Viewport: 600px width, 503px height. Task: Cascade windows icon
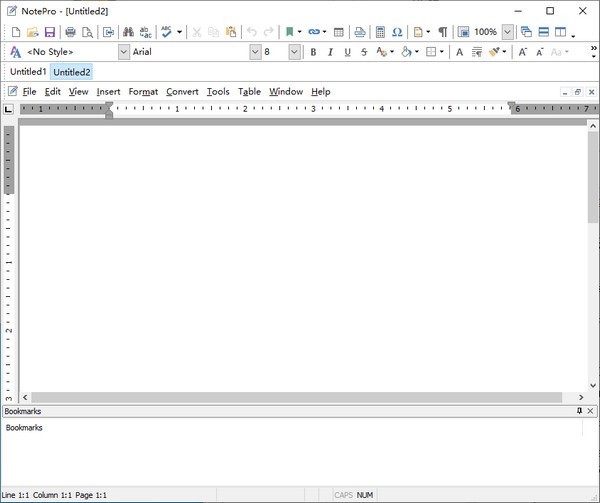pyautogui.click(x=527, y=32)
